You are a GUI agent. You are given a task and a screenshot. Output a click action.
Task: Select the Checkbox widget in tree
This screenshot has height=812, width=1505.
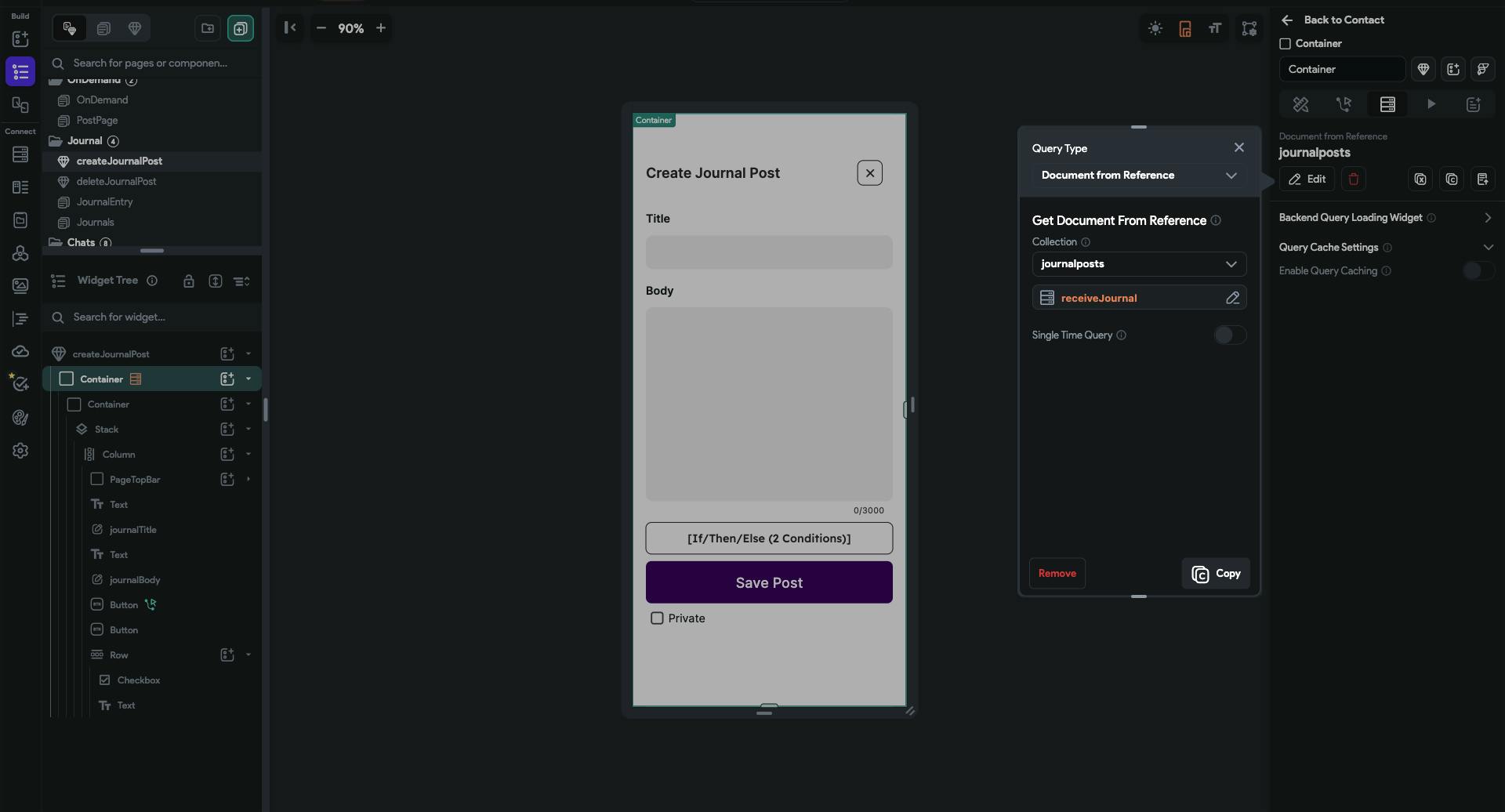point(138,680)
